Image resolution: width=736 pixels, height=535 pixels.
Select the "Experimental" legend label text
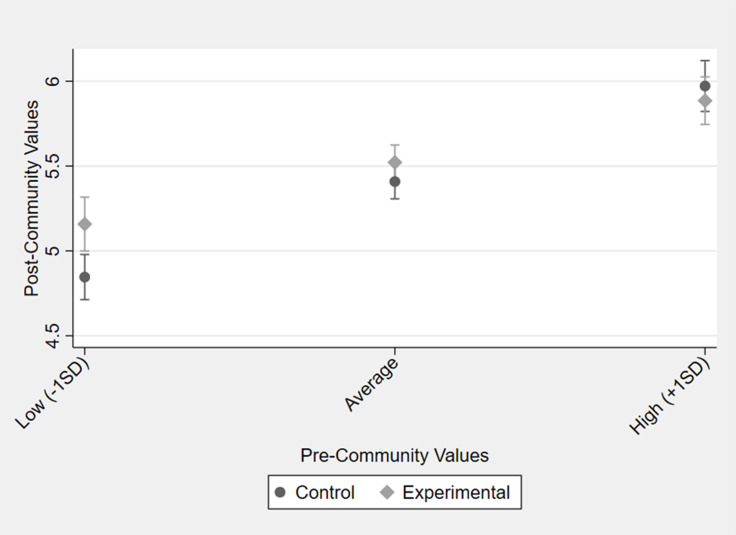pos(456,492)
